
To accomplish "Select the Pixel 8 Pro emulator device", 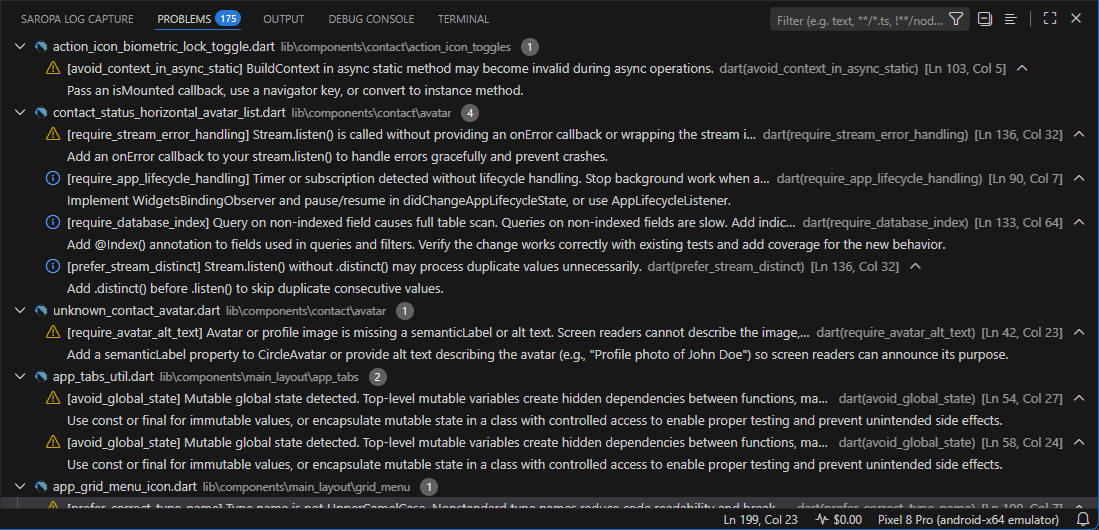I will [x=968, y=519].
